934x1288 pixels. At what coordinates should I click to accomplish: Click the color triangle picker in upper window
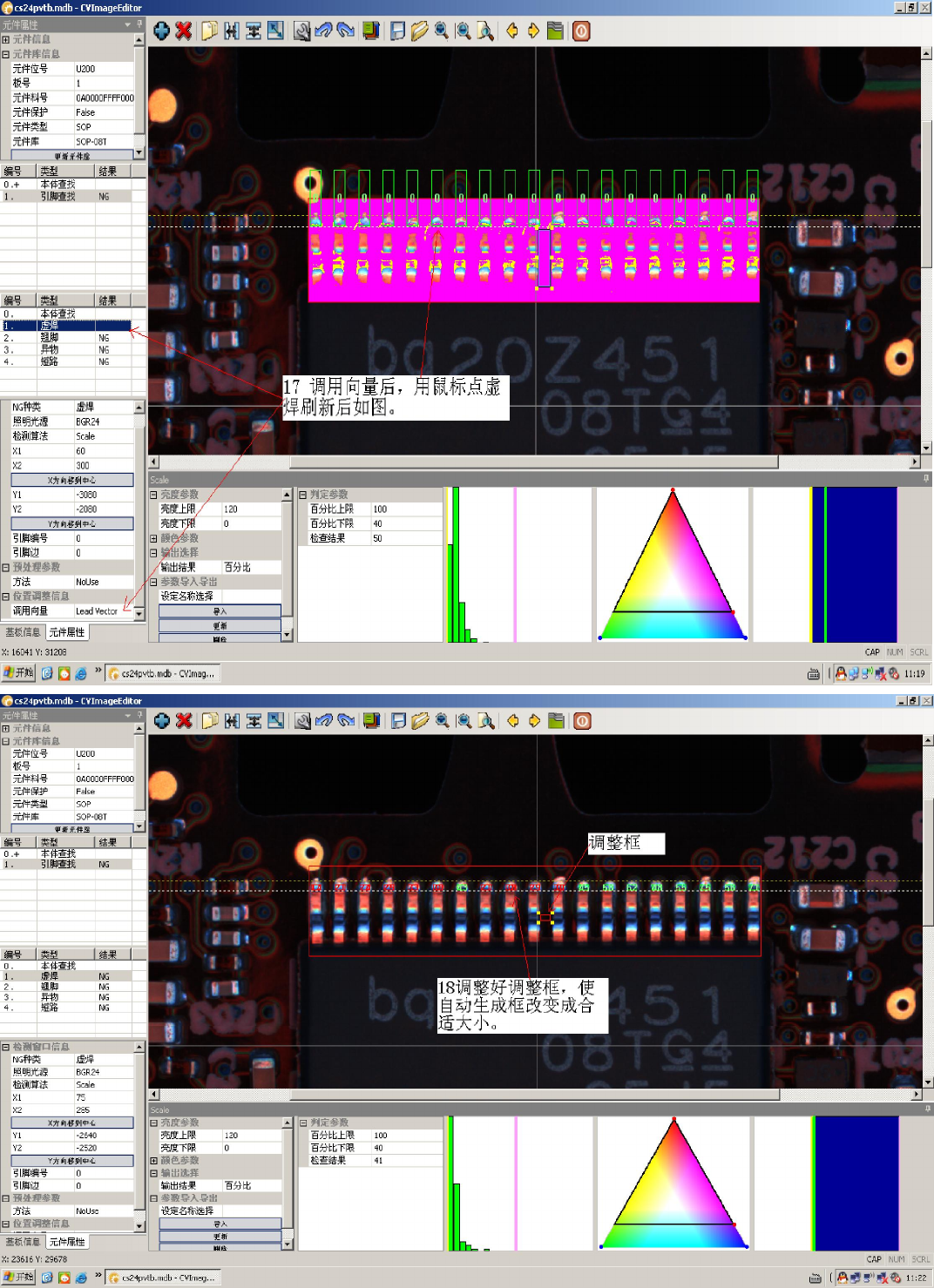[673, 564]
